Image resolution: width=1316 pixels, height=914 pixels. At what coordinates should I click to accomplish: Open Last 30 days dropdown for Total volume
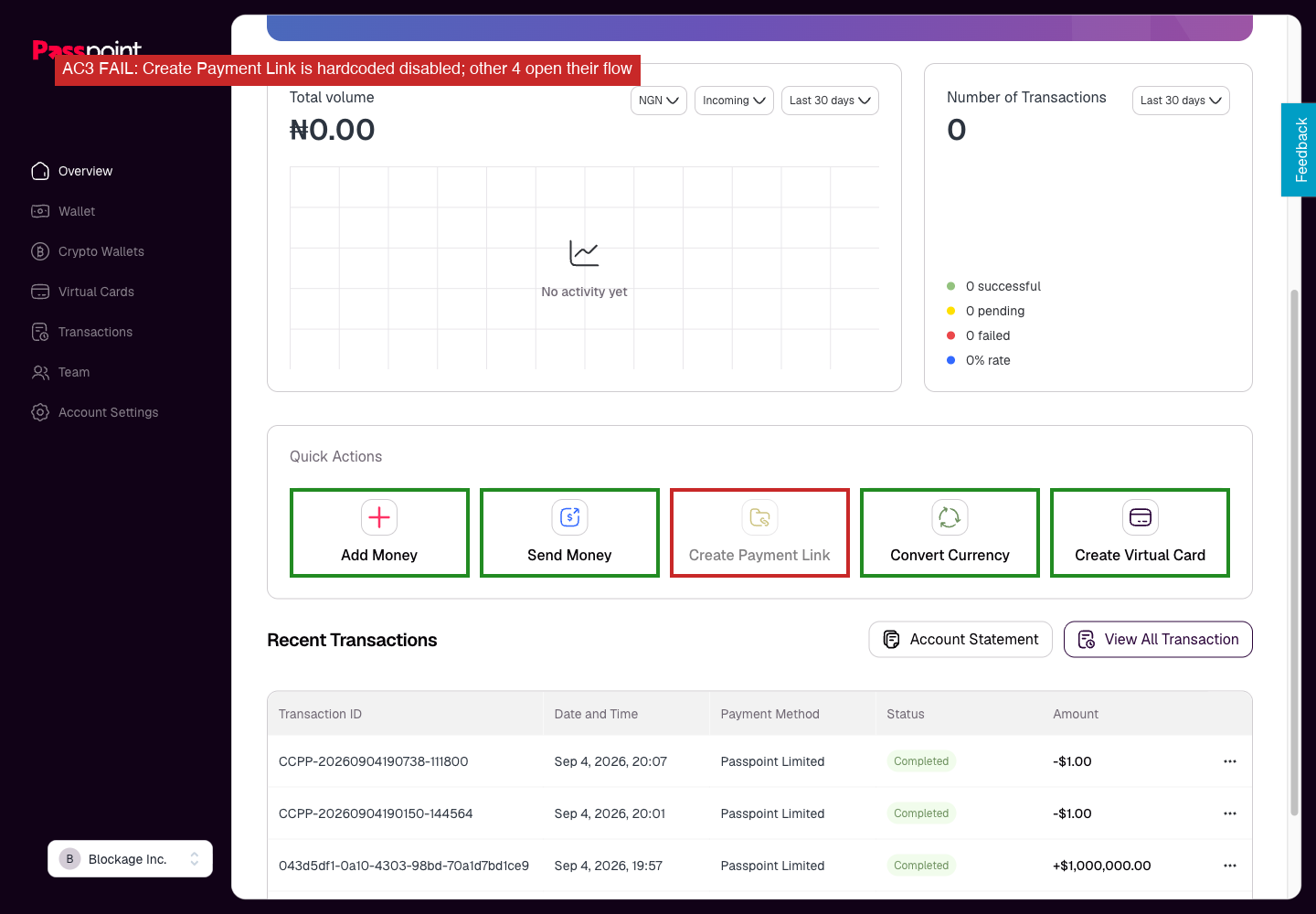830,101
